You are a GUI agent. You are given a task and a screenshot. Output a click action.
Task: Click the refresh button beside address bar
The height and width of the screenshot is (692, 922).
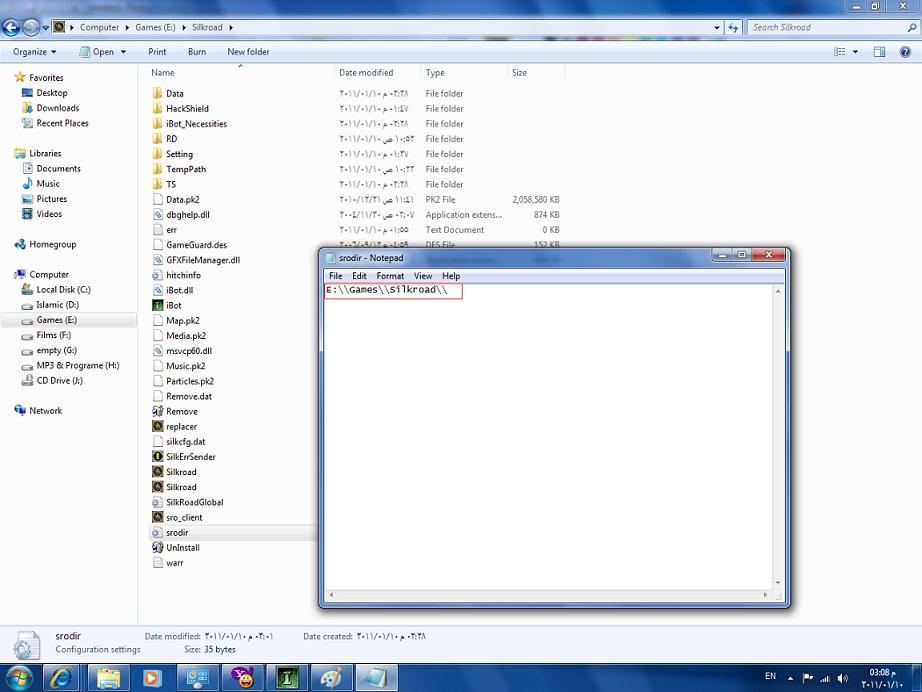(733, 27)
